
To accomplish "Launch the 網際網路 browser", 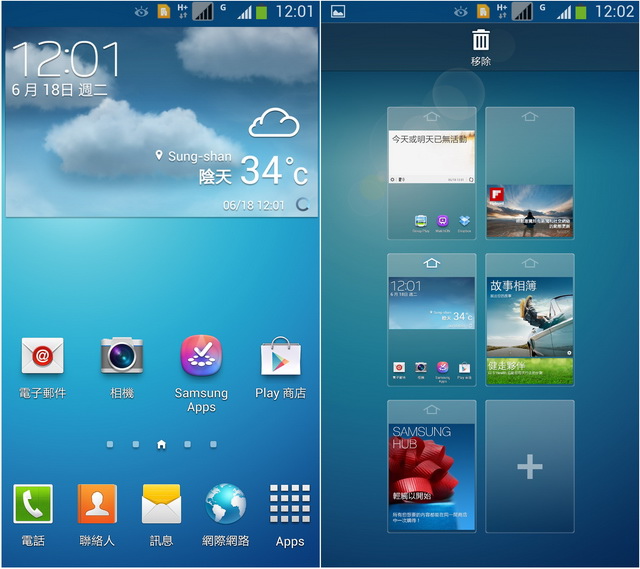I will tap(226, 504).
